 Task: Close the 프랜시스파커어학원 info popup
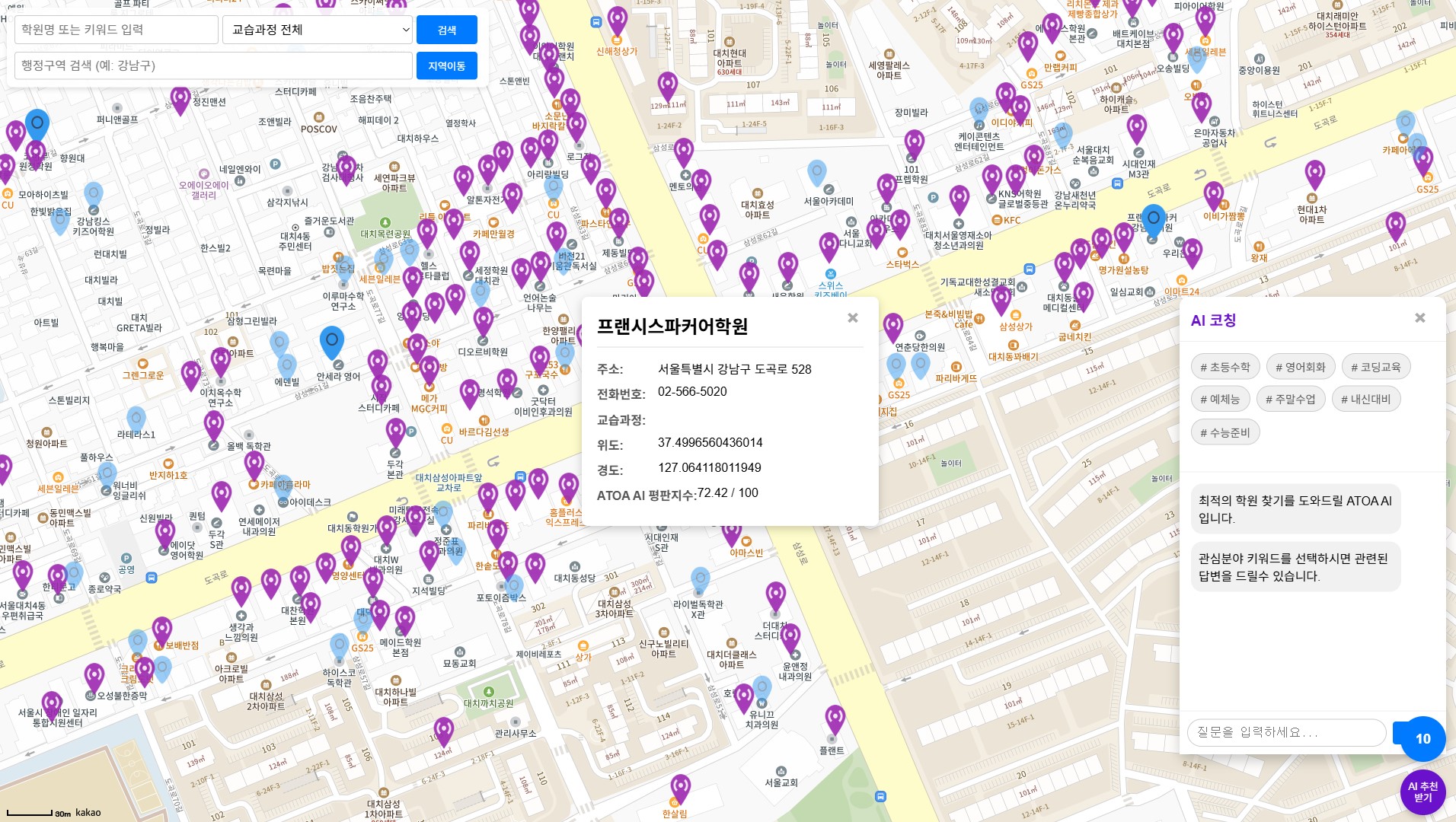853,318
